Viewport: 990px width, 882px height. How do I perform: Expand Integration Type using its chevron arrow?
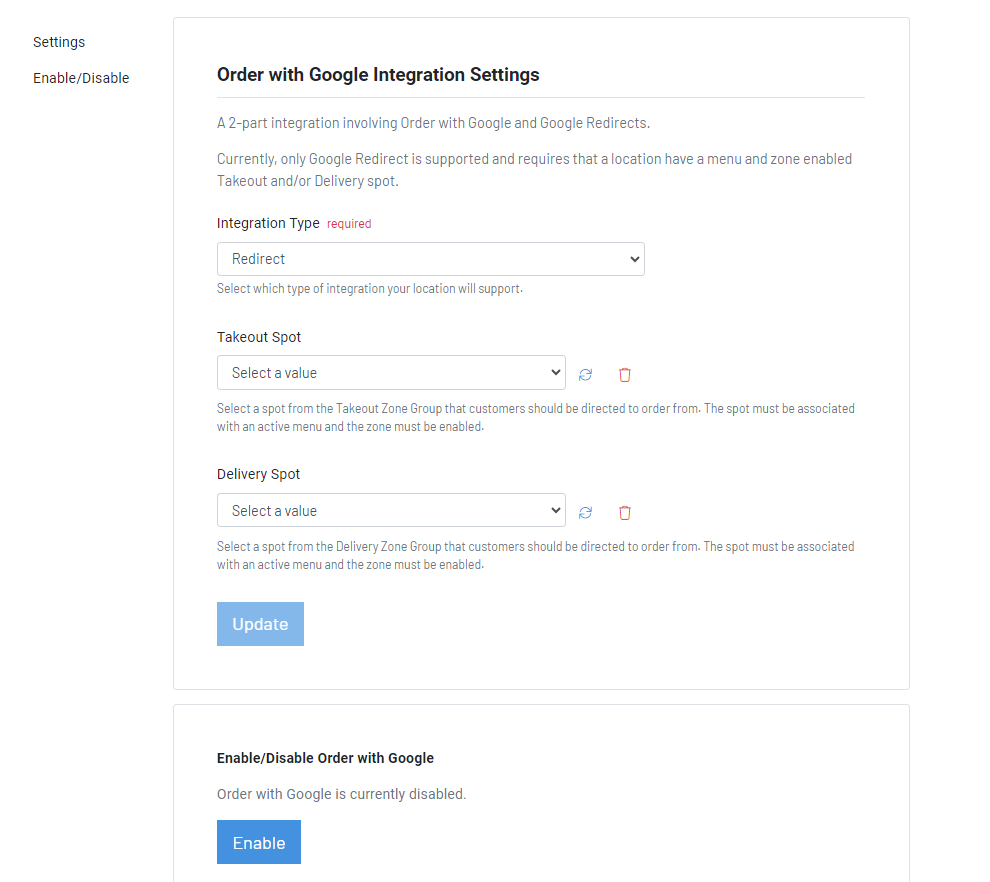(x=634, y=258)
